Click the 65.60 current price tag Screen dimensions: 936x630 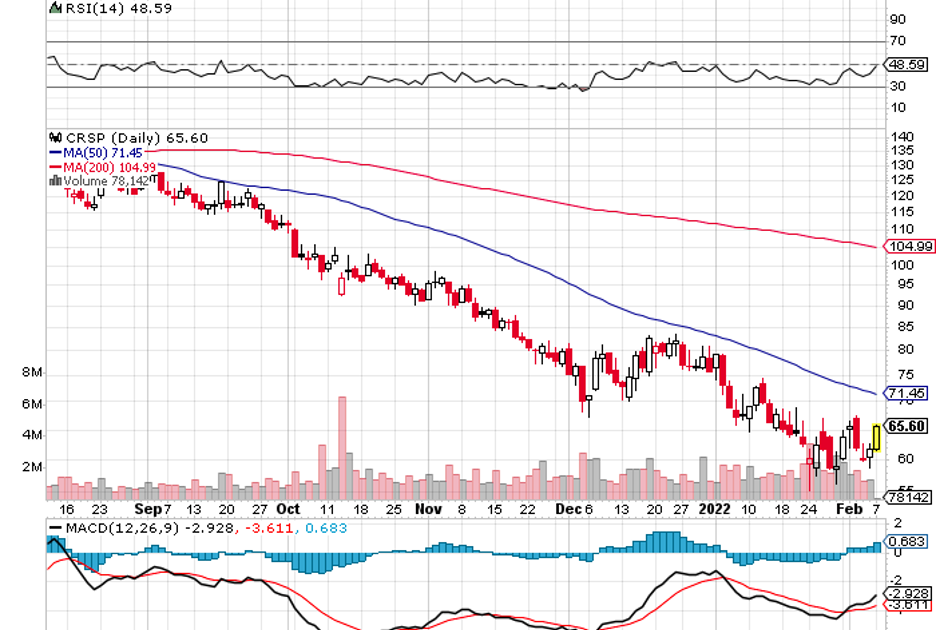point(905,426)
